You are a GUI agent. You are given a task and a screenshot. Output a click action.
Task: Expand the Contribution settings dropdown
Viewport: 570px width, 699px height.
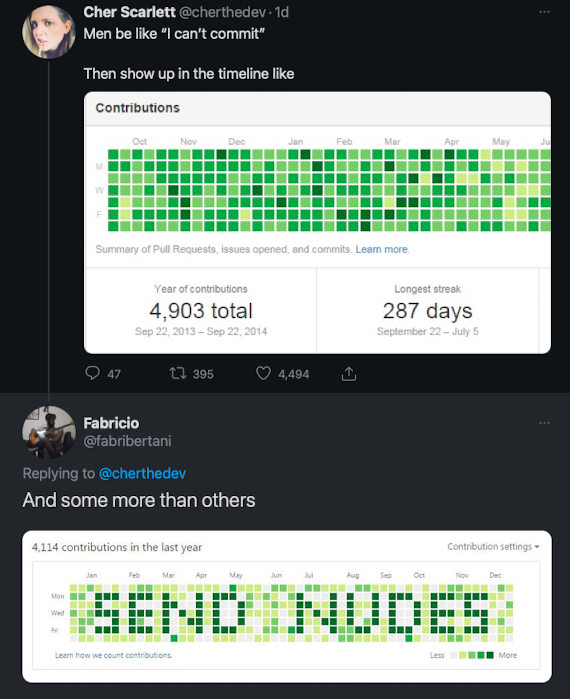493,547
